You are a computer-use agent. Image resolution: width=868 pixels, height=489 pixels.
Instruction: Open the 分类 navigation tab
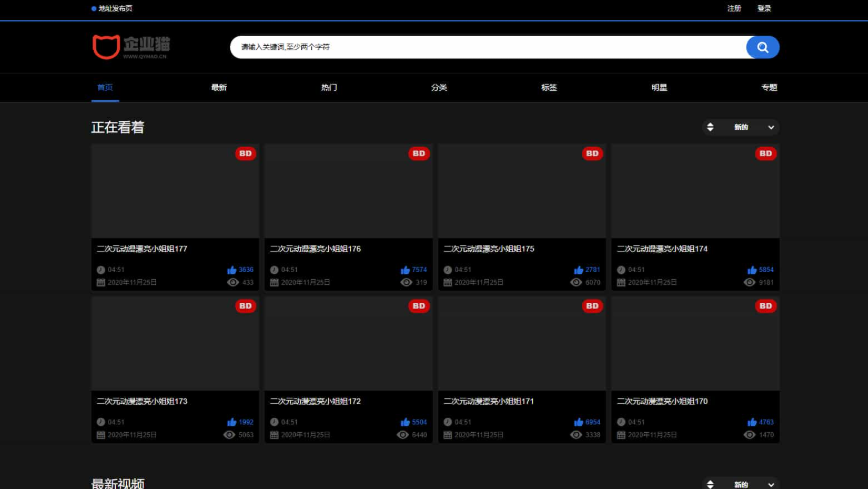click(x=439, y=88)
